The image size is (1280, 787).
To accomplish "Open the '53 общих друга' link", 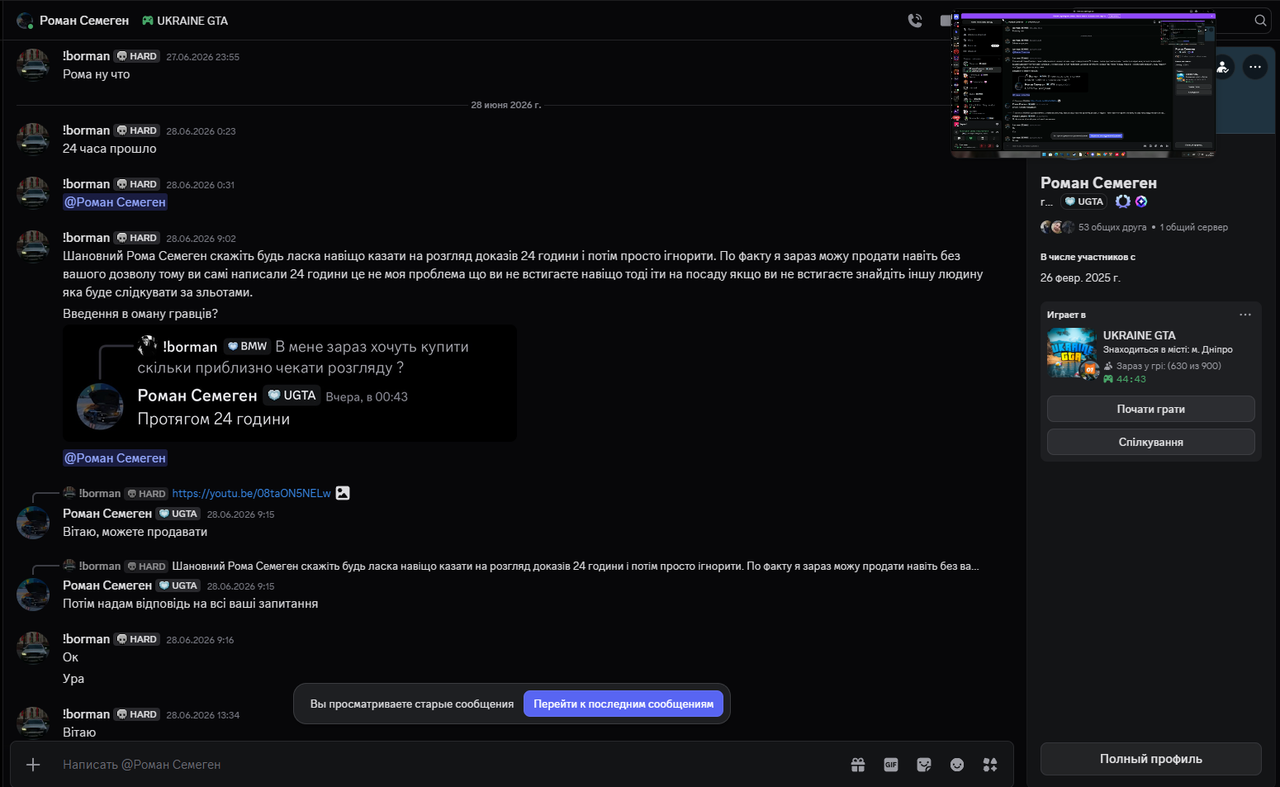I will 1111,227.
